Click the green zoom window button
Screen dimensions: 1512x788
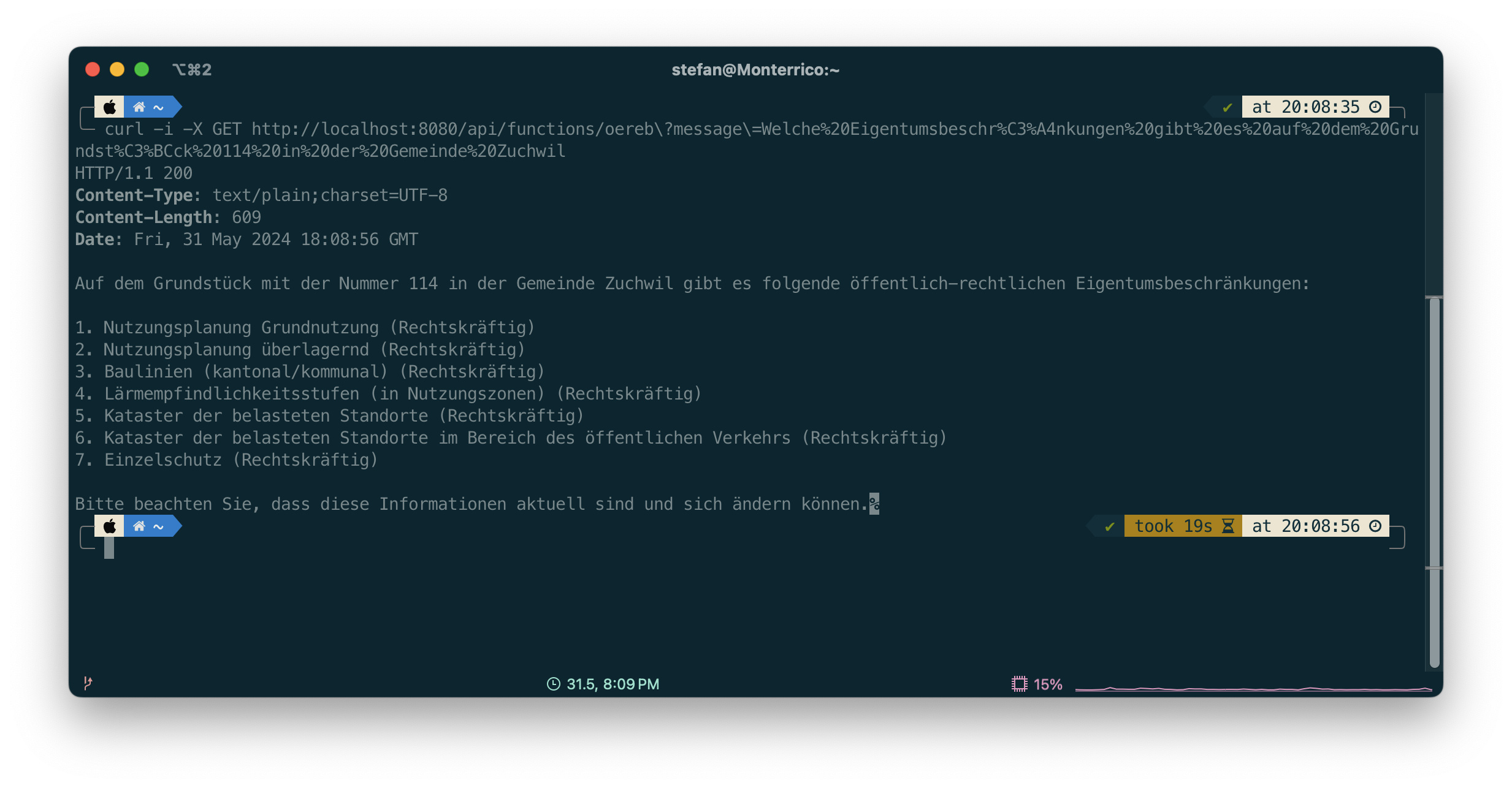pos(142,69)
